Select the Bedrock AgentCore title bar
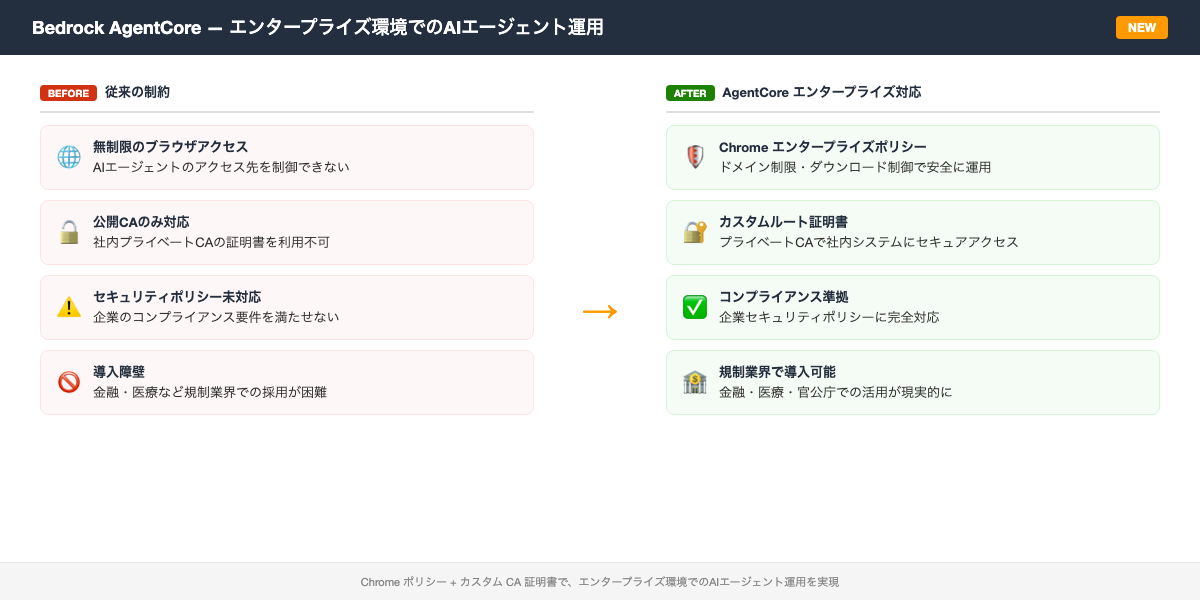 [320, 27]
